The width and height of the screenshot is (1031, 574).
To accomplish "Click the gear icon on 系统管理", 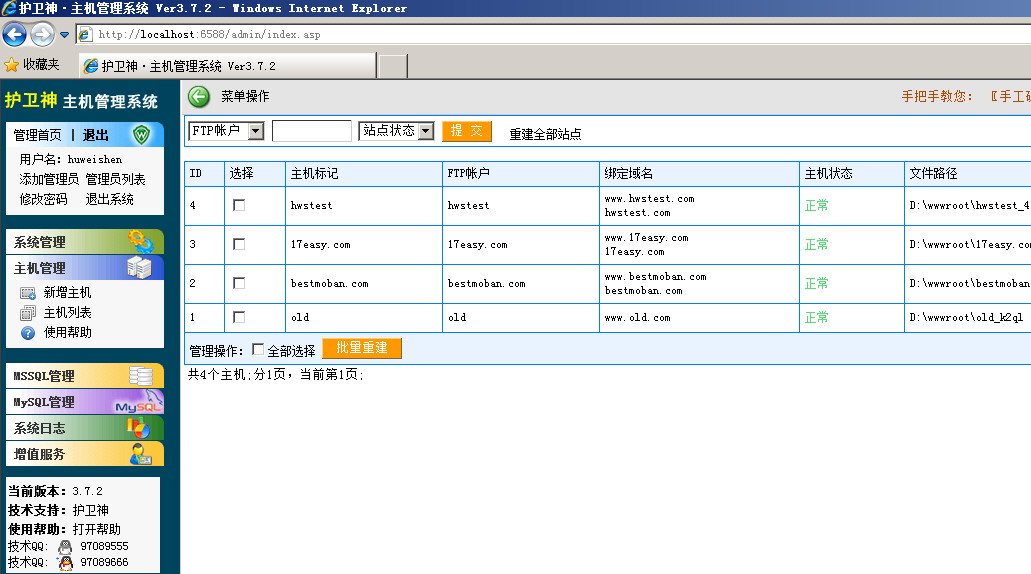I will point(140,241).
